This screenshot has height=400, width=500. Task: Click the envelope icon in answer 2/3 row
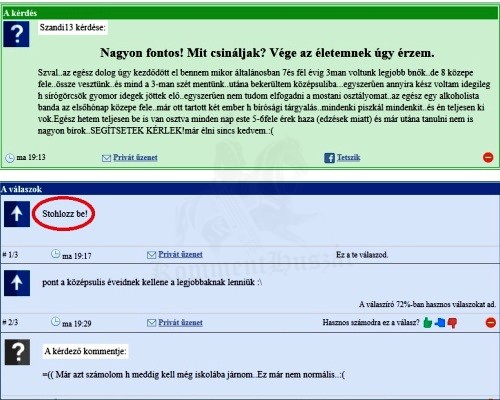(151, 323)
